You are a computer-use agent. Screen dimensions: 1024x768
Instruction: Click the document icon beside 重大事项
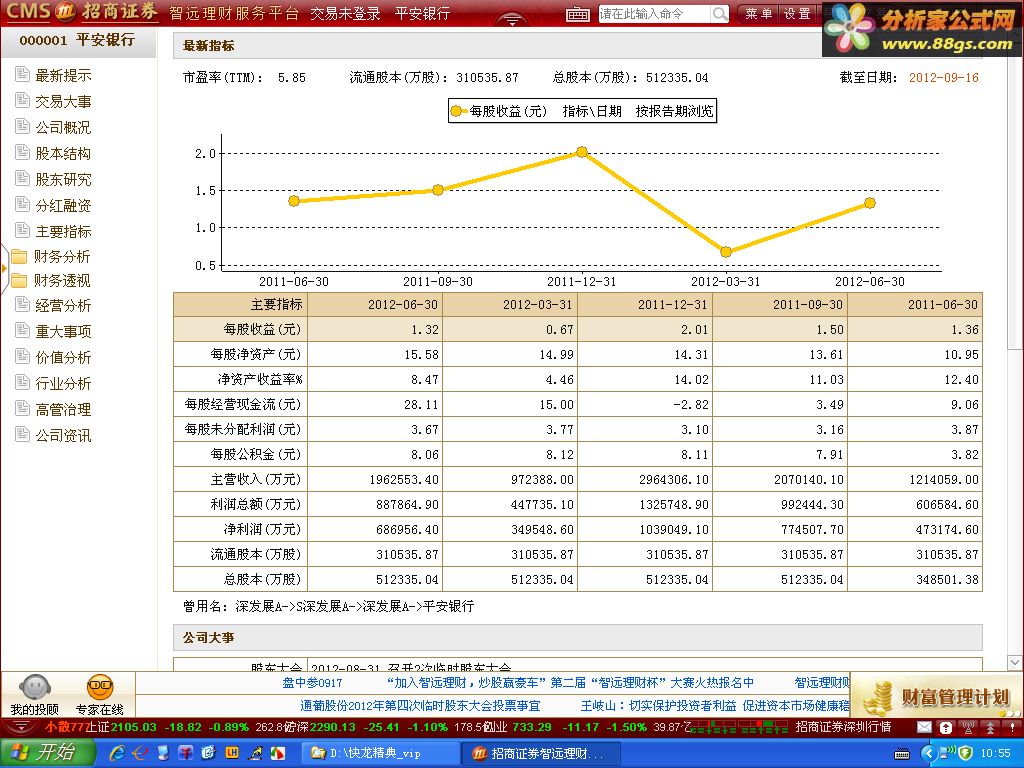23,330
